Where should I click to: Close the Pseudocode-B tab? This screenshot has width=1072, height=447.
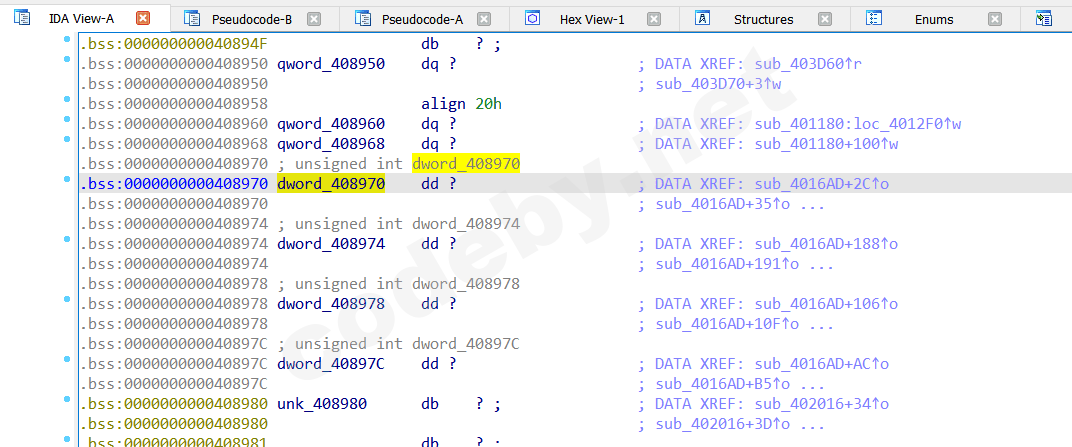(314, 19)
